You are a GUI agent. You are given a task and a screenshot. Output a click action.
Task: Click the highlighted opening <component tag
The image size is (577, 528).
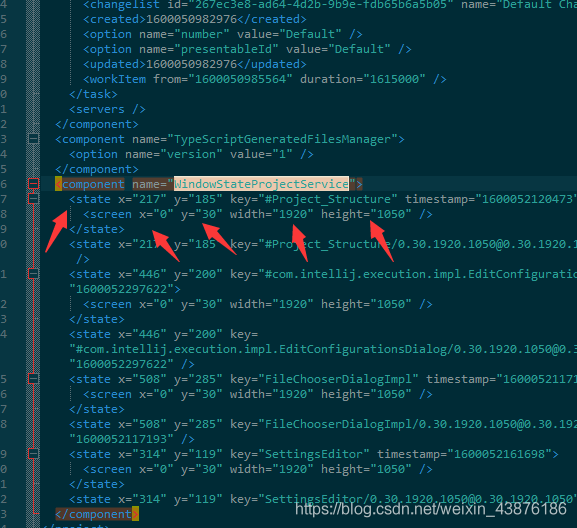click(90, 184)
